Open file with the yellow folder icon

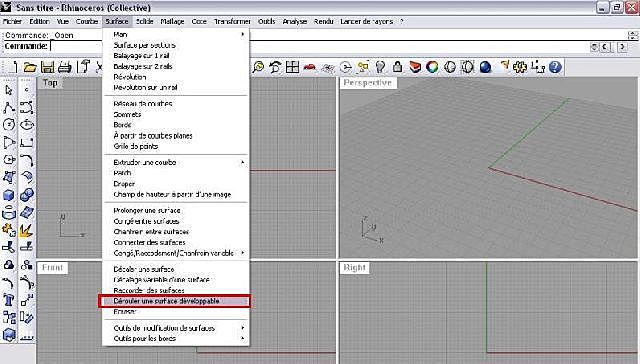[x=30, y=67]
